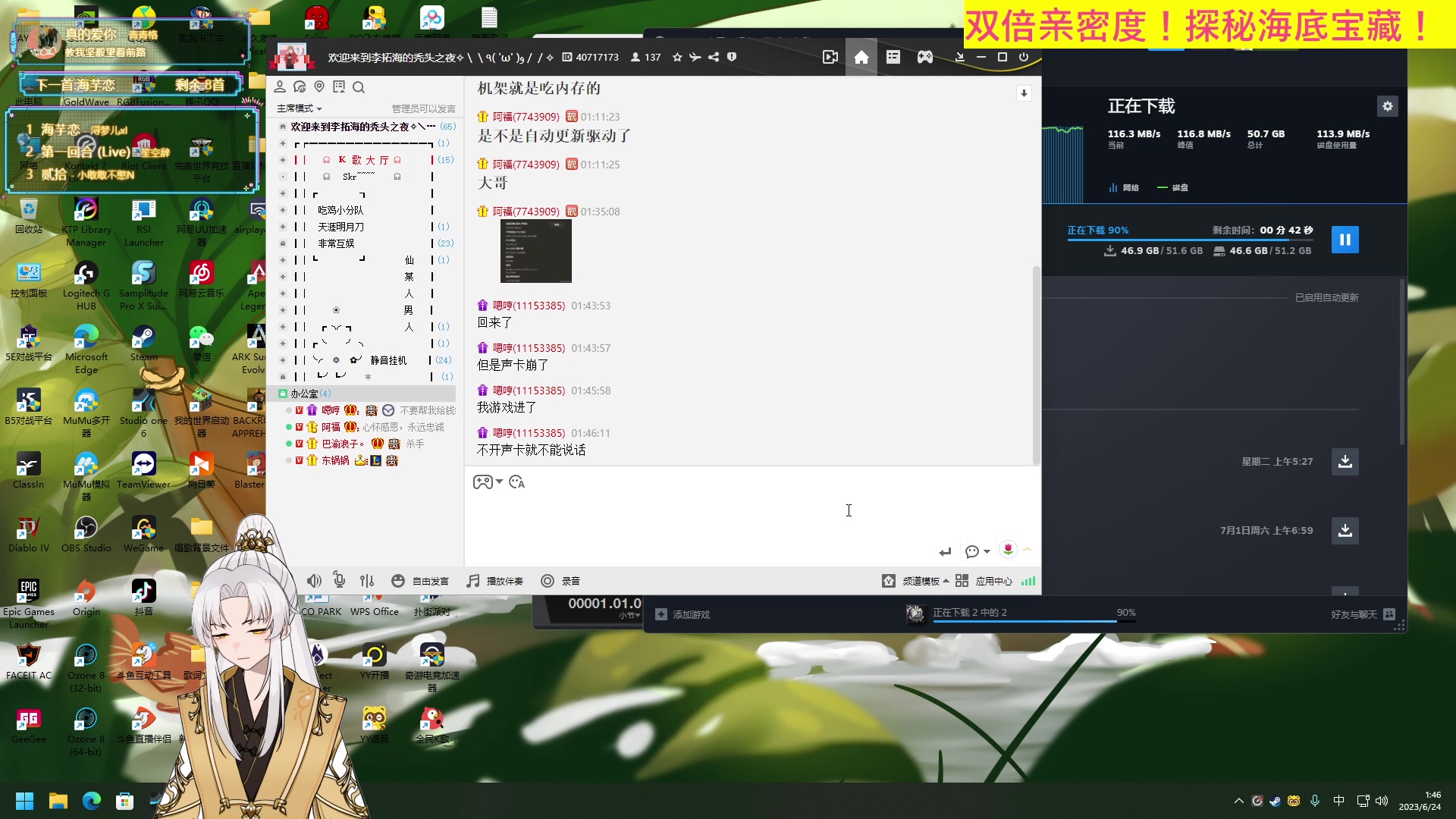The image size is (1456, 819).
Task: Click the 阿福(7743909) sender name at 01:11:23
Action: point(526,117)
